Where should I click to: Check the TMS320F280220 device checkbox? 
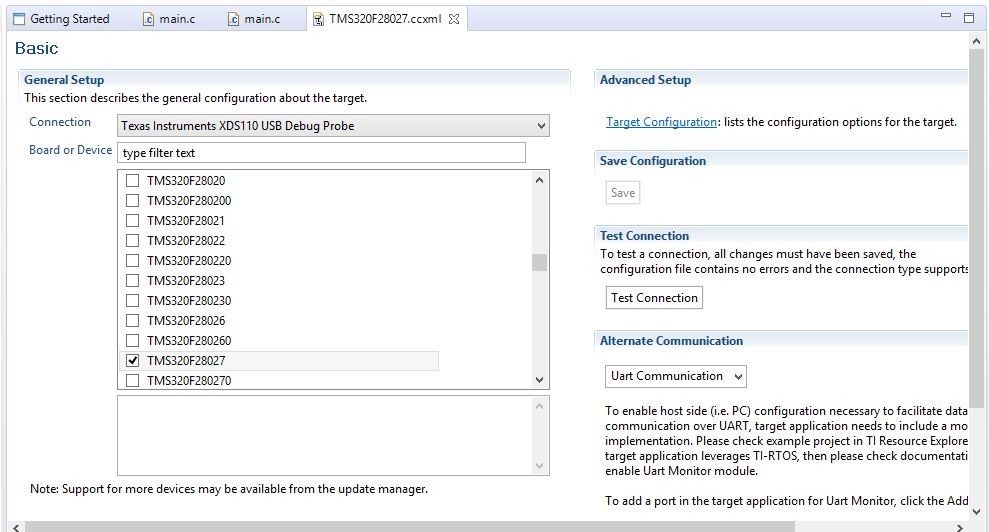[x=132, y=261]
